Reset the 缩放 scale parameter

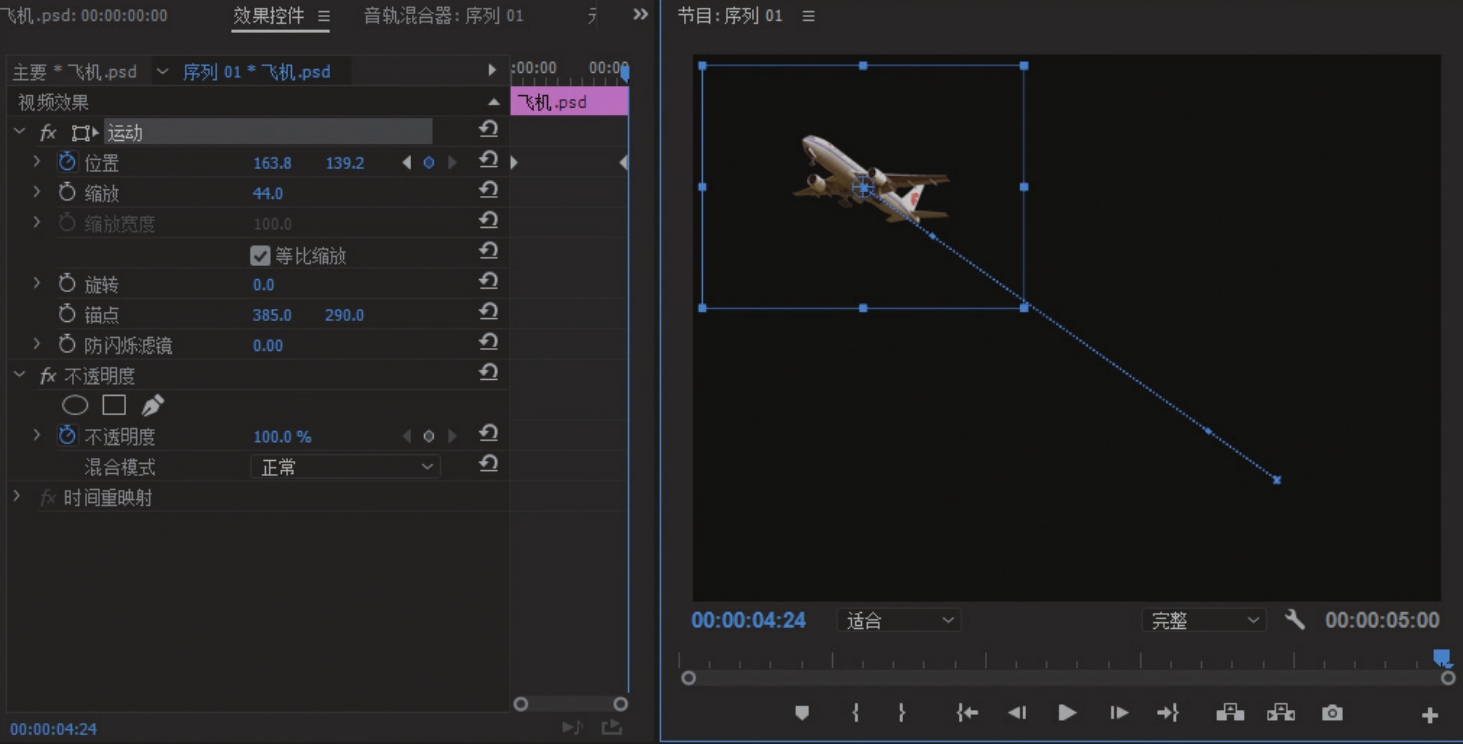(488, 191)
